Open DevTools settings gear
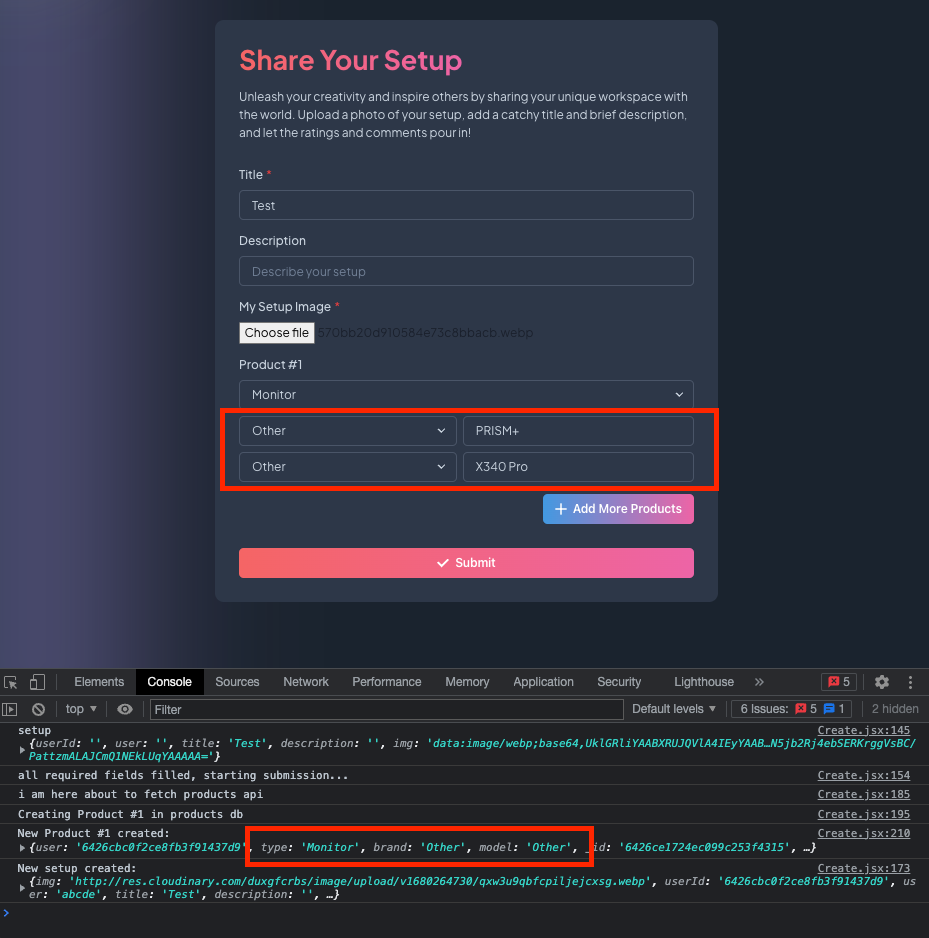This screenshot has height=938, width=929. click(x=881, y=681)
